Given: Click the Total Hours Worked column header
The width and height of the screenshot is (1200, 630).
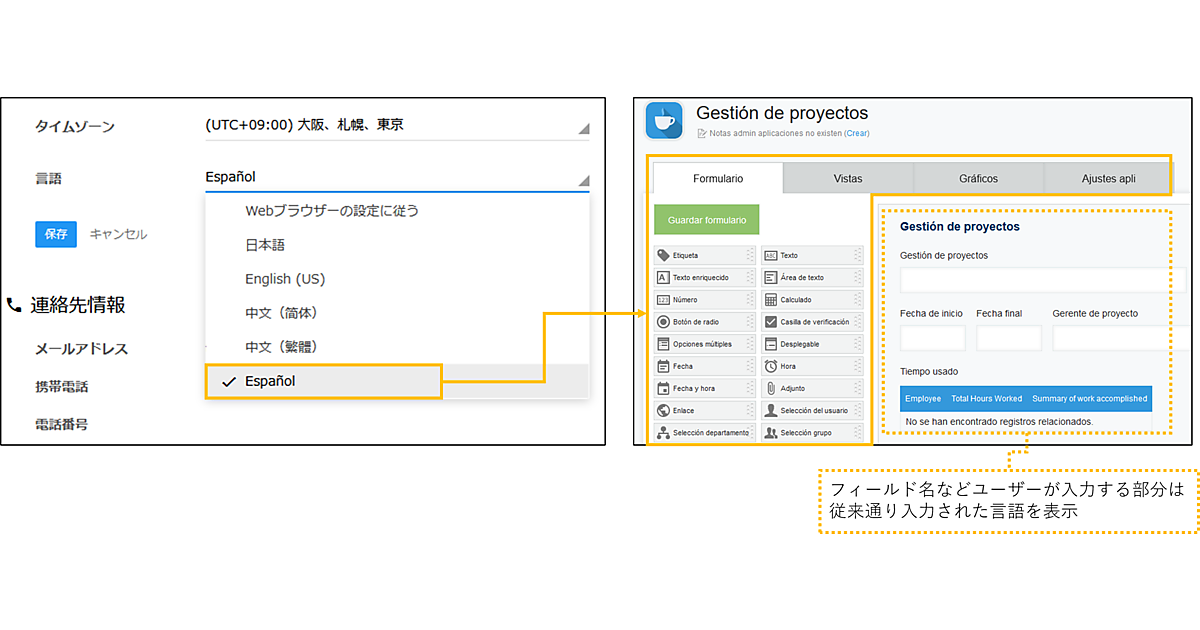Looking at the screenshot, I should pyautogui.click(x=986, y=399).
